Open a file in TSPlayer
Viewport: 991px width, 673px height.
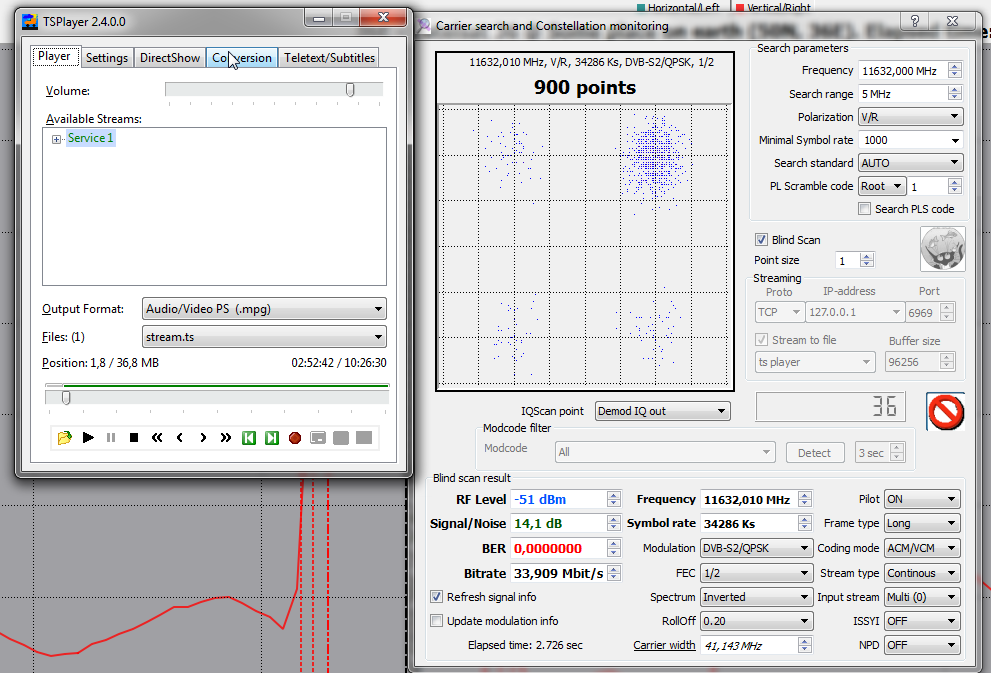coord(64,438)
